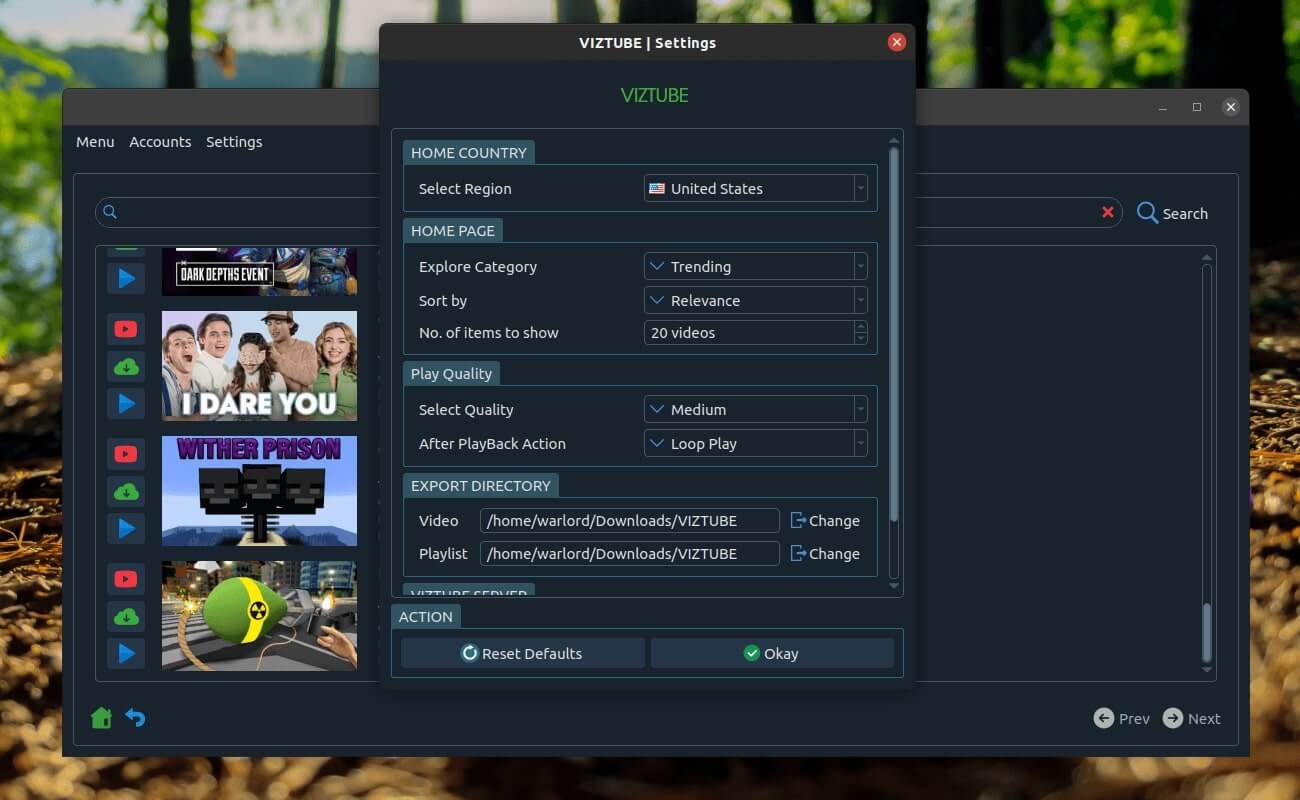Open the Select Region dropdown
Viewport: 1300px width, 800px height.
755,188
